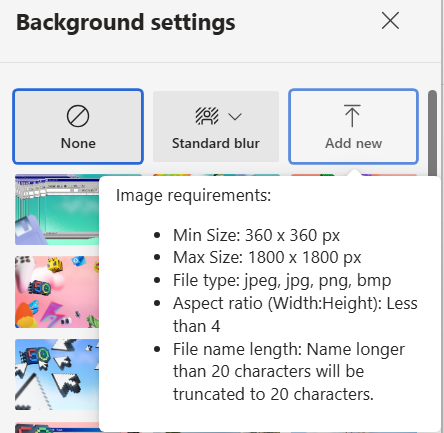Pick the teal retro windows background
The image size is (444, 433).
pyautogui.click(x=57, y=210)
